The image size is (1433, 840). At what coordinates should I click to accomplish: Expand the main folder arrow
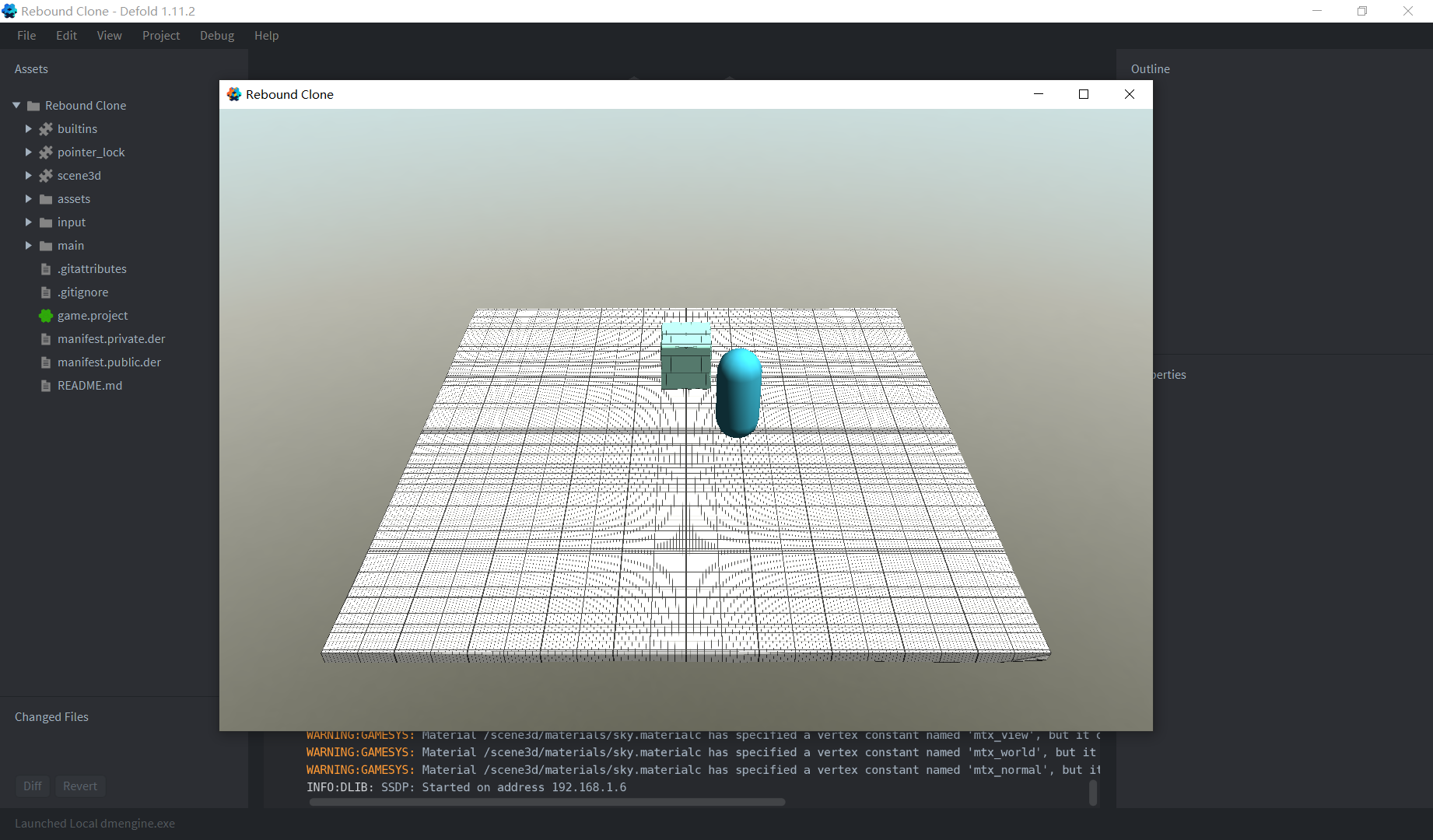point(29,246)
